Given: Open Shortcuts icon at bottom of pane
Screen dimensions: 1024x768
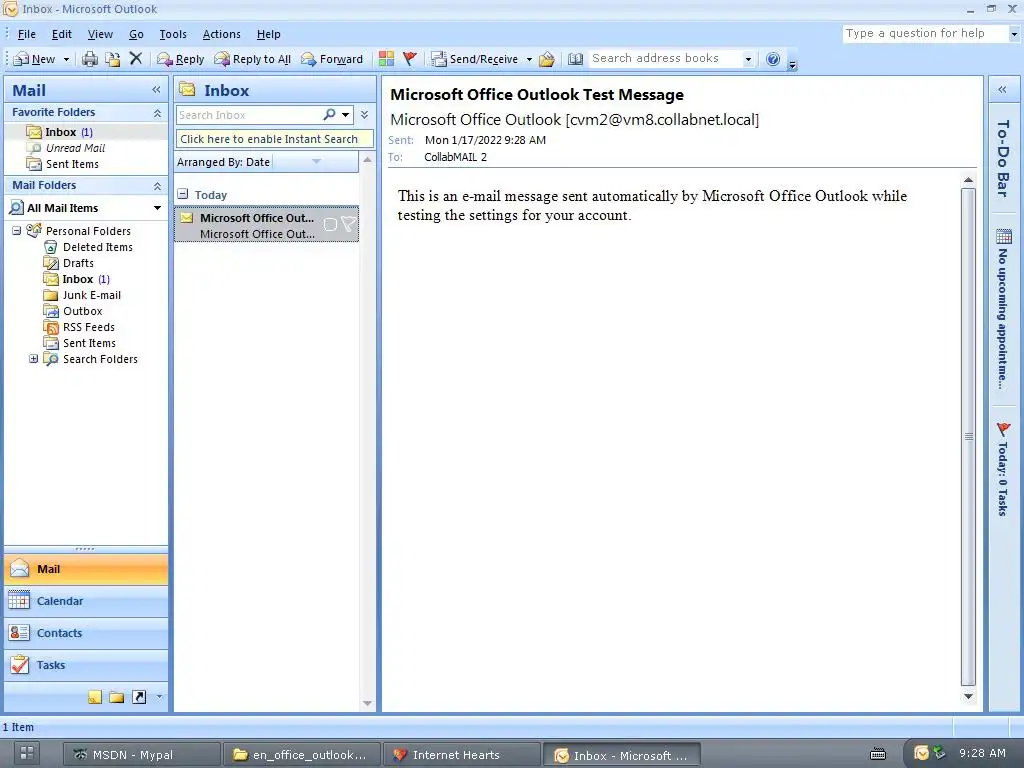Looking at the screenshot, I should coord(139,697).
